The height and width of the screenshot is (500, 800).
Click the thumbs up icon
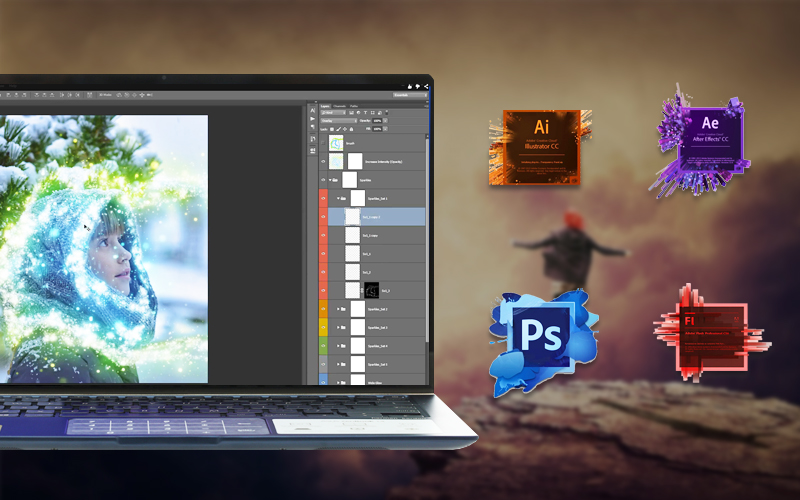point(410,86)
